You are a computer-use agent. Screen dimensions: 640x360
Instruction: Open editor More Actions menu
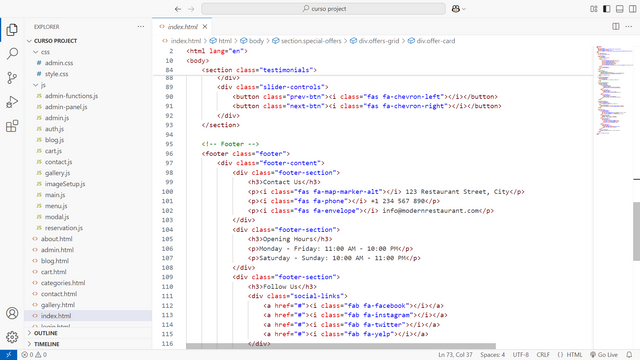(x=629, y=27)
